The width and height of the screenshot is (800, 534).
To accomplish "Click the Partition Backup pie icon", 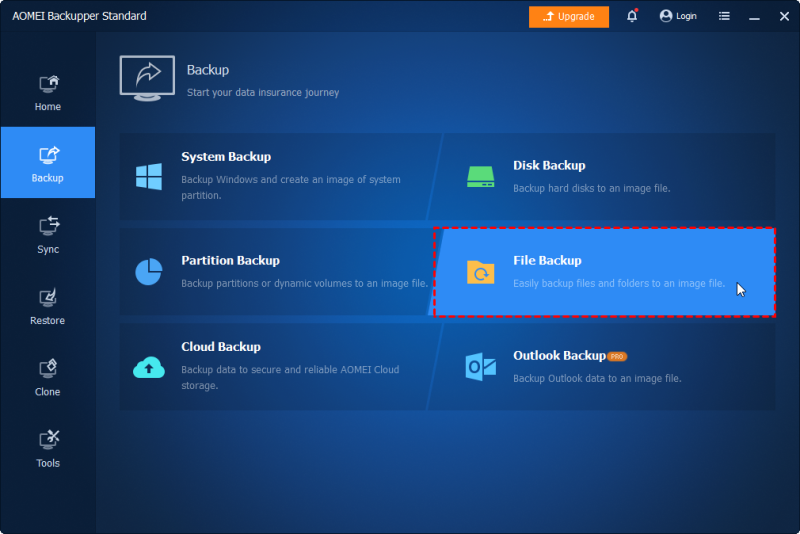I will coord(149,271).
